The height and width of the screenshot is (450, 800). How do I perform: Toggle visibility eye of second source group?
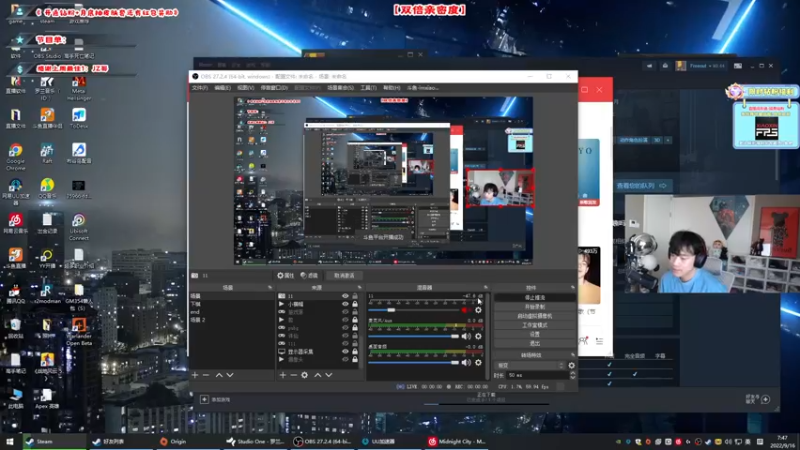pos(345,304)
